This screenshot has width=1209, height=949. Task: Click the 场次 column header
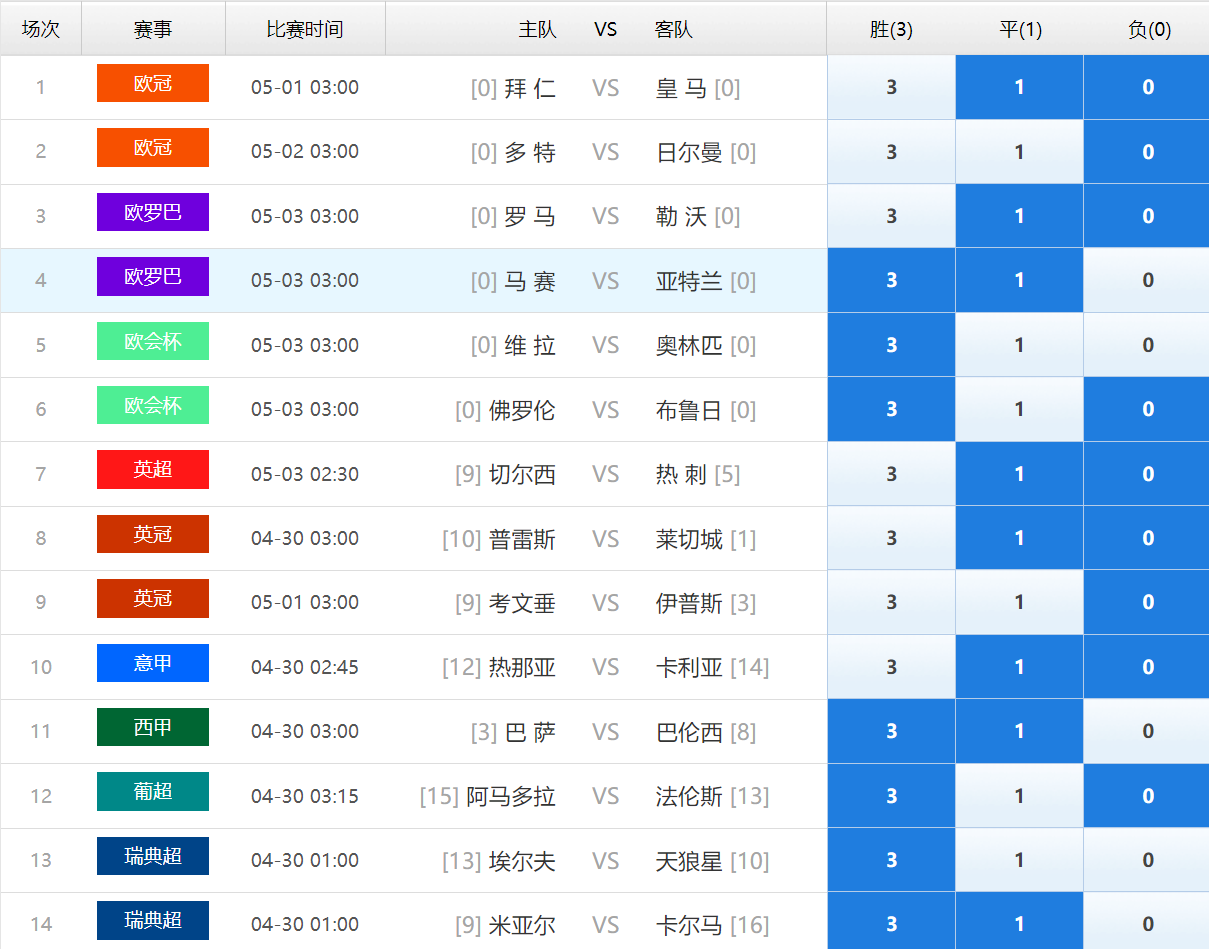(41, 29)
